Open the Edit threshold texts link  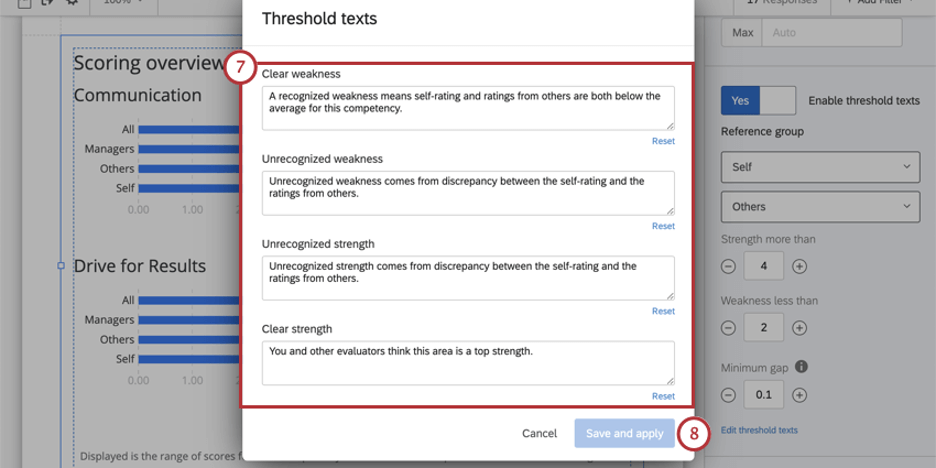coord(759,430)
